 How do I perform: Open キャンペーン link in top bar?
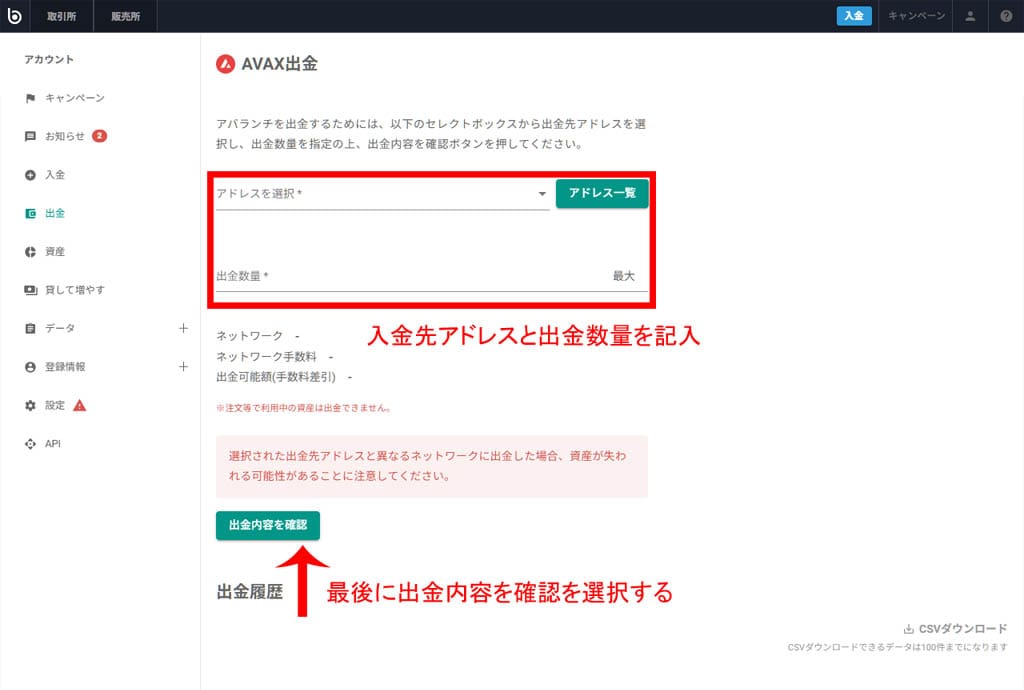click(916, 16)
